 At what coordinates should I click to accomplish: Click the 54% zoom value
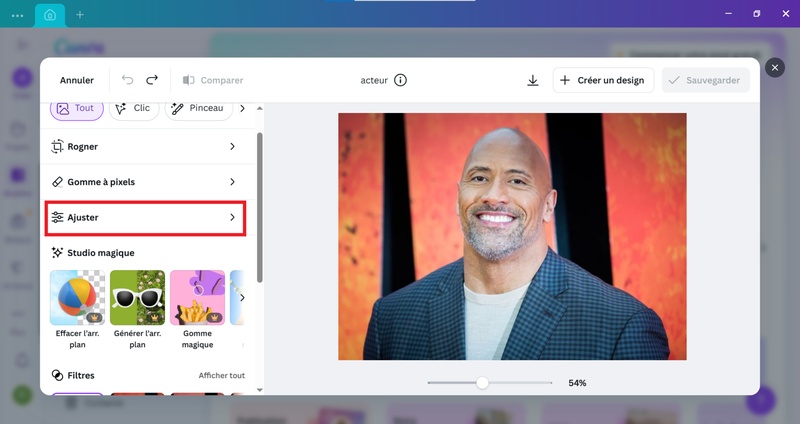pos(577,383)
